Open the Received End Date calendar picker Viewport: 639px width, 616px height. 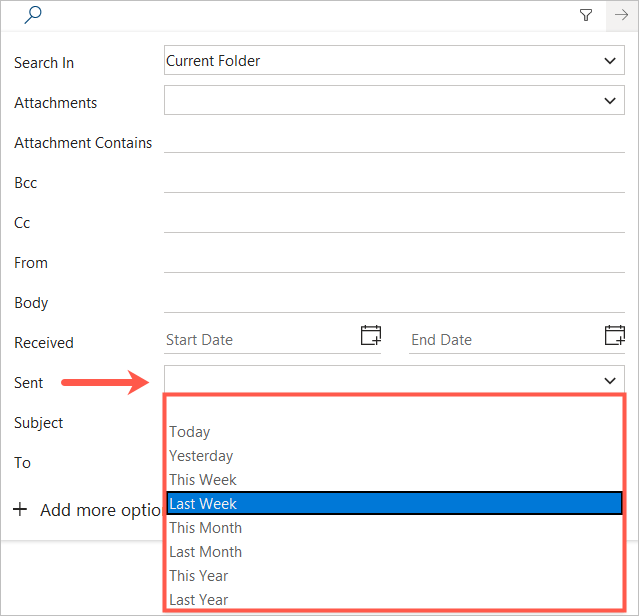615,336
